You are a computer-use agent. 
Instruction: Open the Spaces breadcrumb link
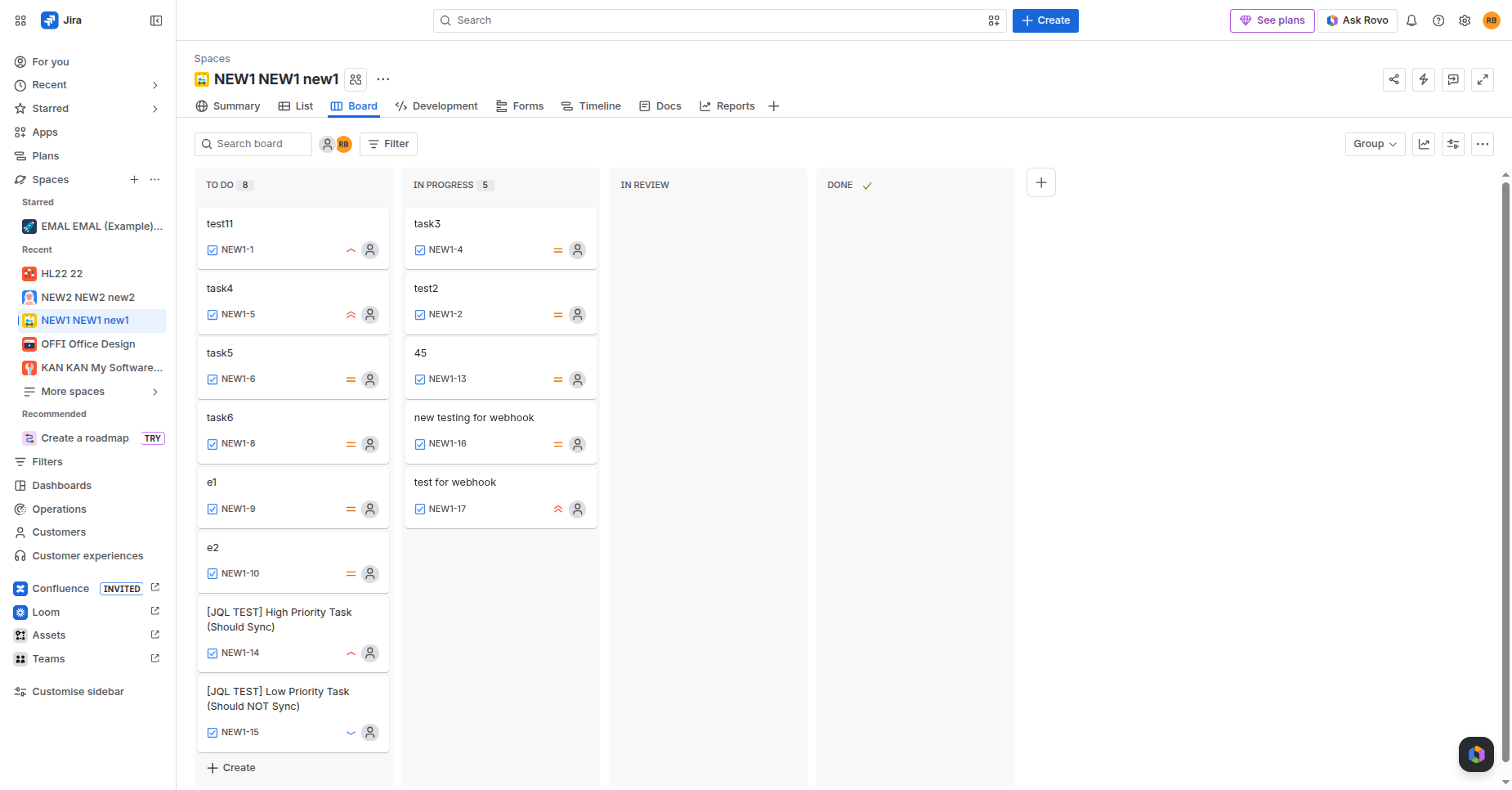[x=212, y=59]
